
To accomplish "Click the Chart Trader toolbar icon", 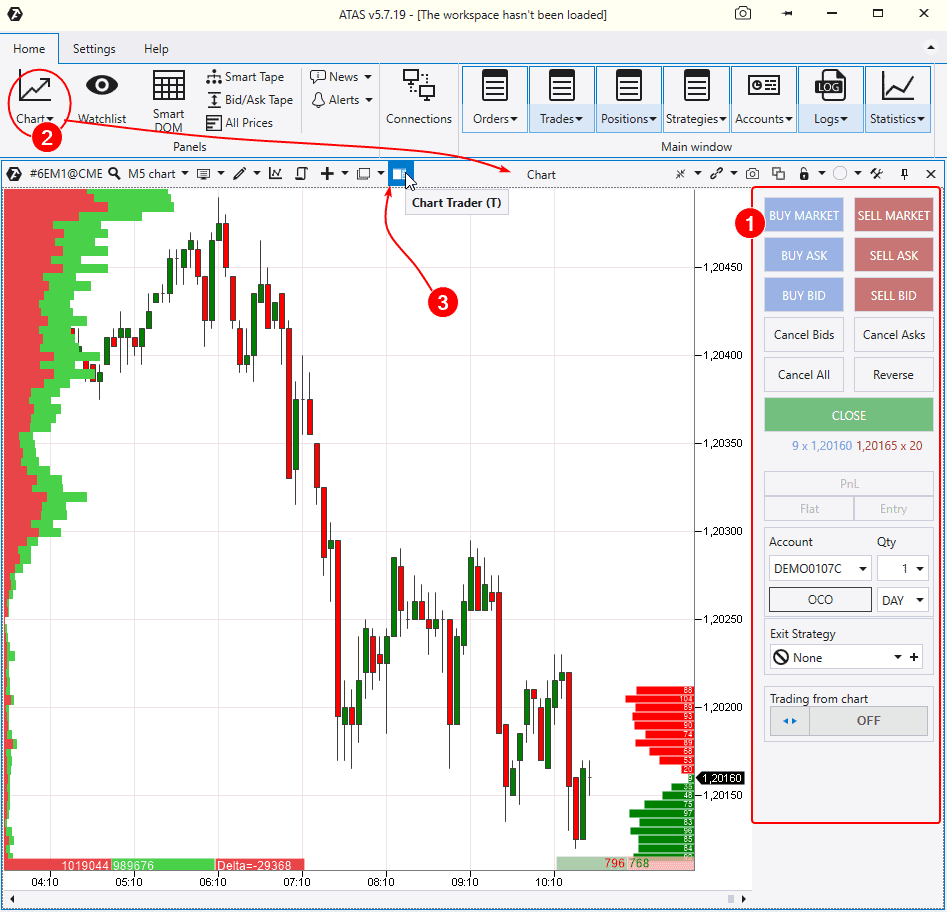I will 399,174.
